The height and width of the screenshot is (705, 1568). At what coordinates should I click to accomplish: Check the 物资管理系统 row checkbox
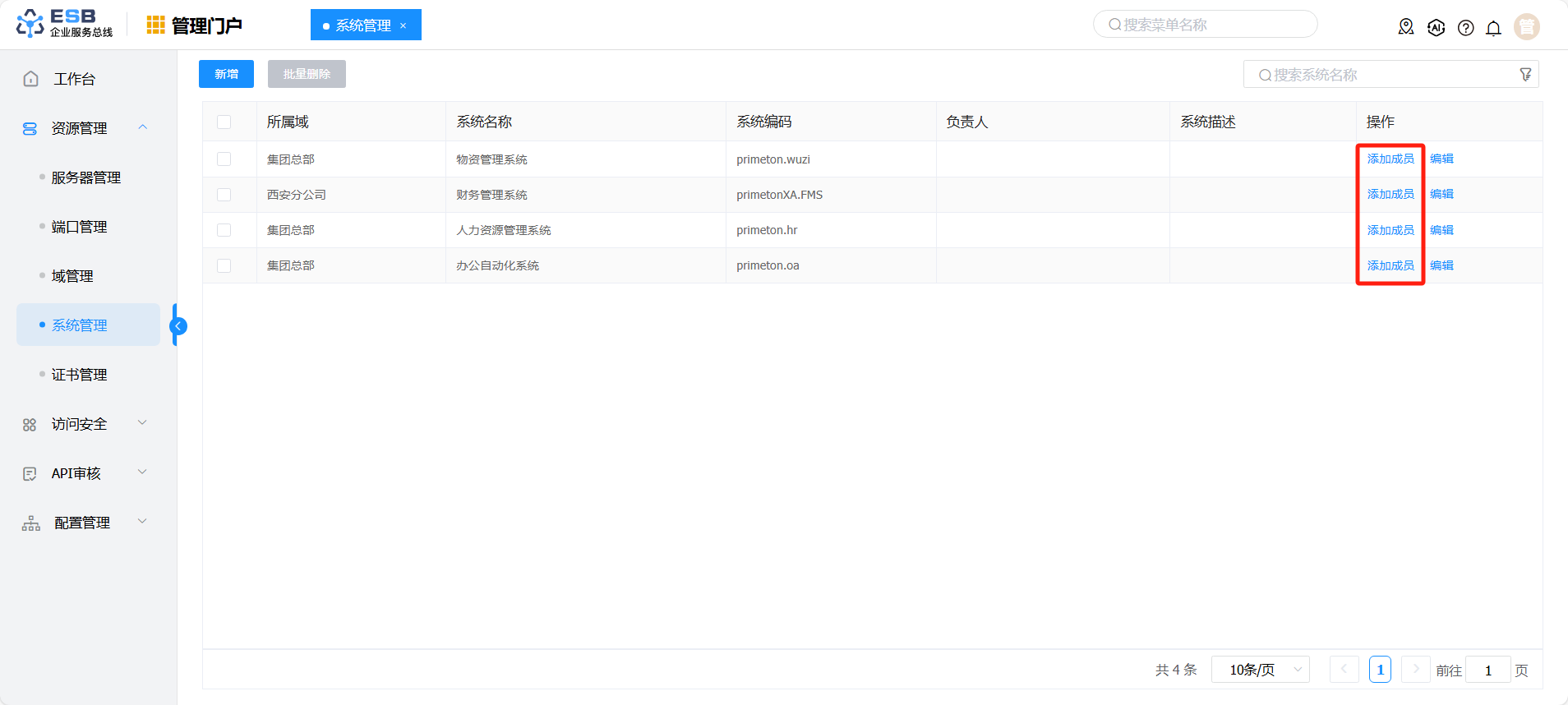click(x=224, y=159)
